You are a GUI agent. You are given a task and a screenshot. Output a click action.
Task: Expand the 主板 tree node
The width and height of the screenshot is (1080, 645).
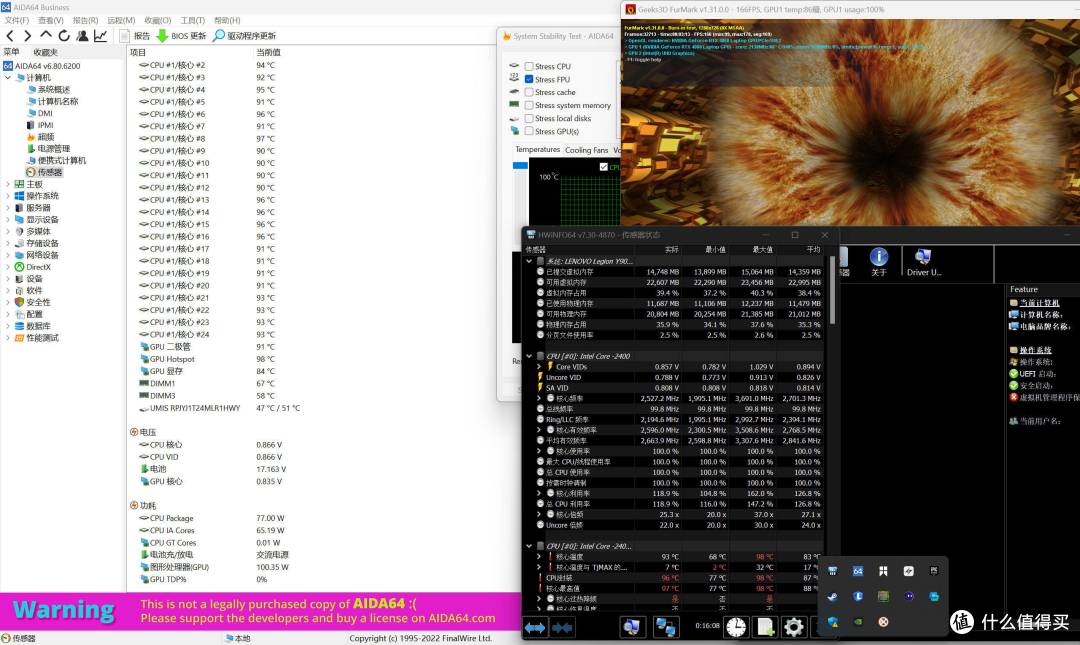point(8,185)
